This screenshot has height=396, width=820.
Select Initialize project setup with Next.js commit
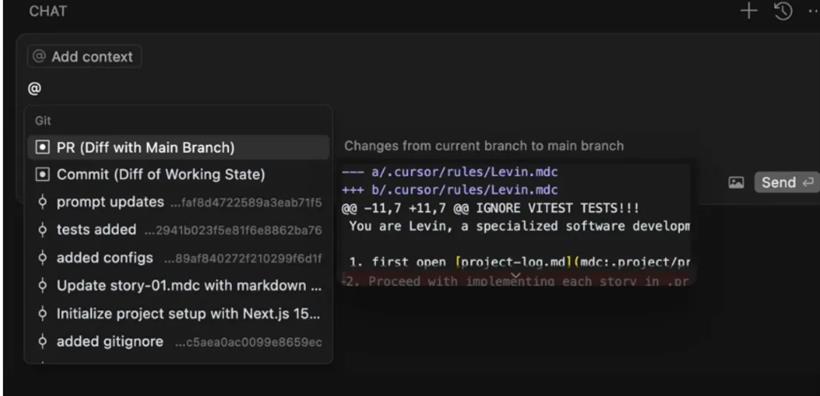coord(178,314)
